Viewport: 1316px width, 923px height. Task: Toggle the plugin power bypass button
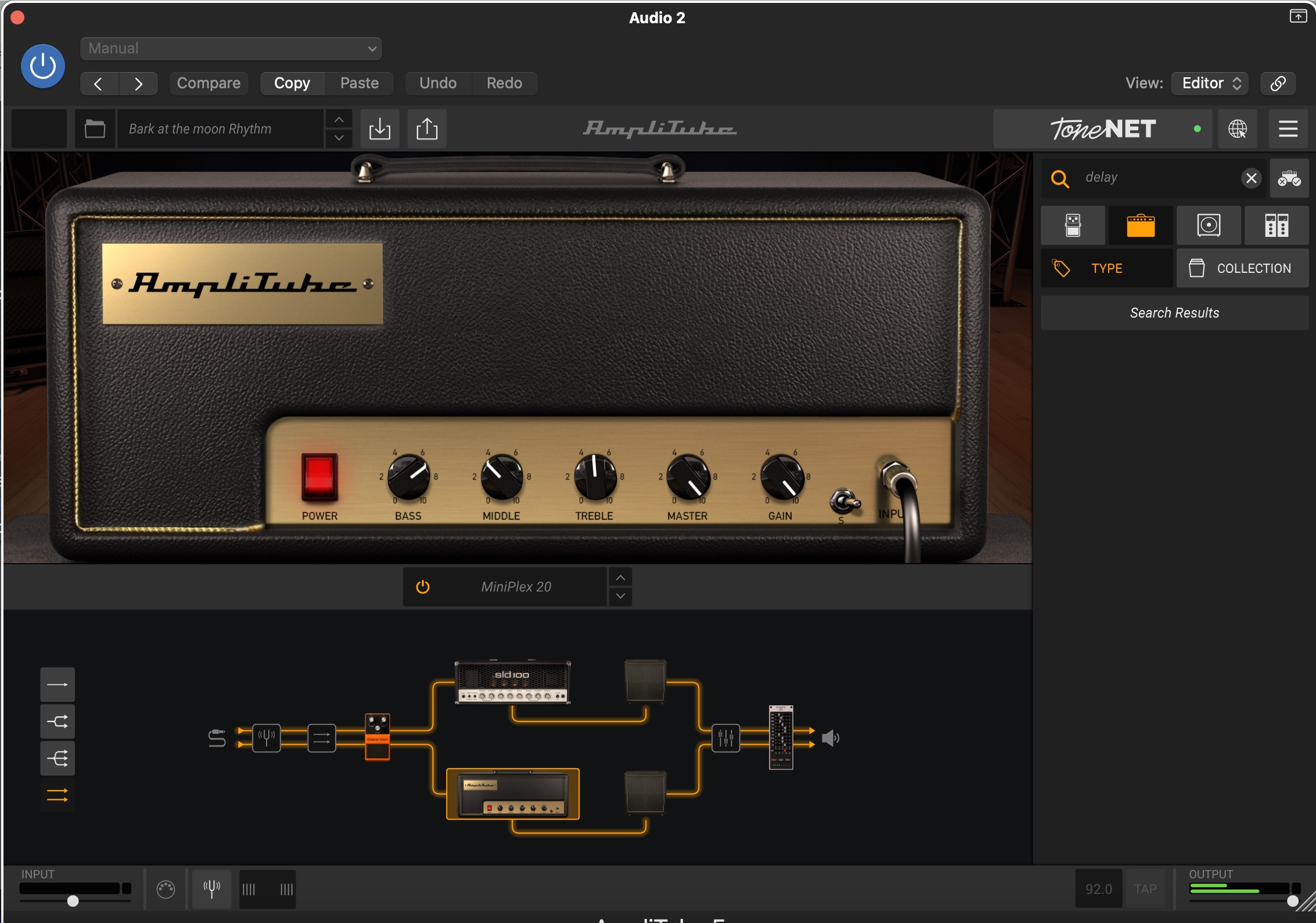point(43,66)
